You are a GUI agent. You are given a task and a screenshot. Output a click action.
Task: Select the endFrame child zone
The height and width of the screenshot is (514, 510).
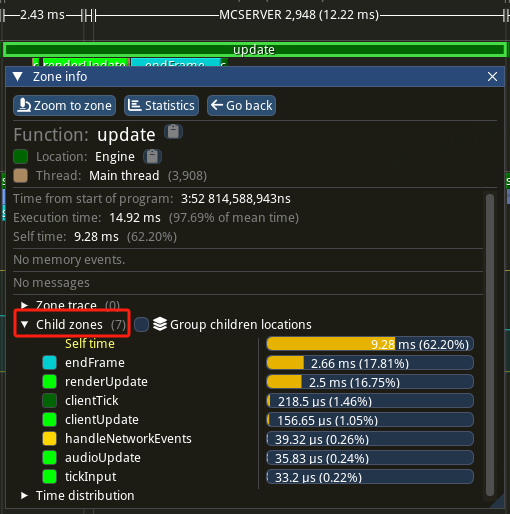(x=95, y=363)
